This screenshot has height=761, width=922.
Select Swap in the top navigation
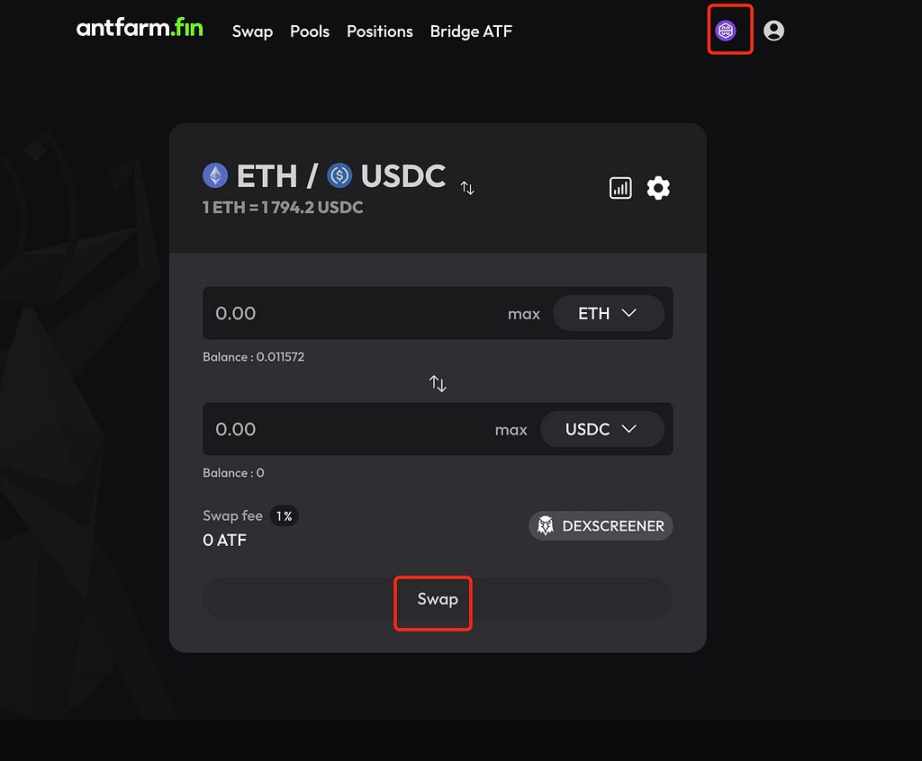(x=252, y=31)
